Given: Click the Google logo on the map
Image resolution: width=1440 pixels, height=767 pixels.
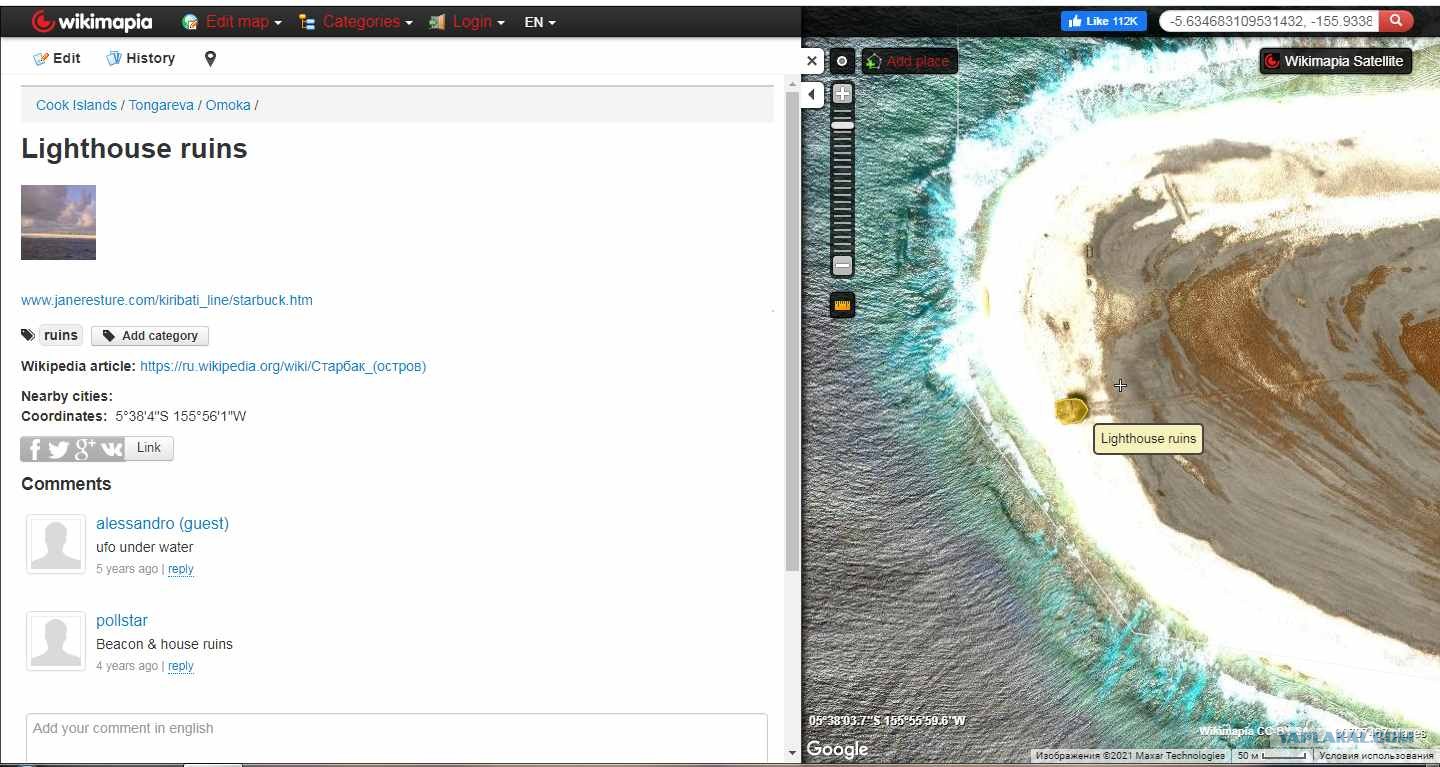Looking at the screenshot, I should [x=837, y=749].
